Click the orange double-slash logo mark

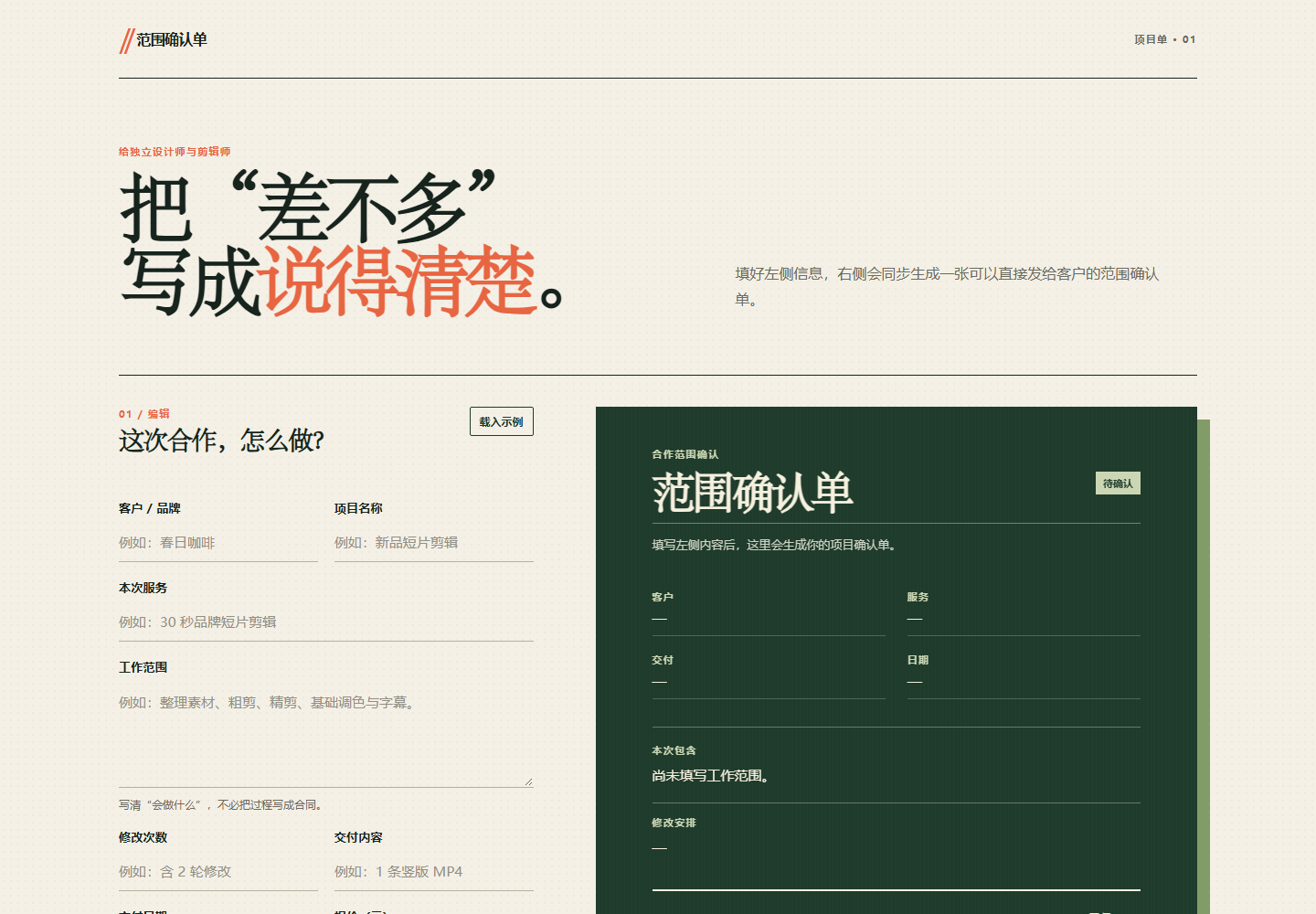[x=127, y=41]
